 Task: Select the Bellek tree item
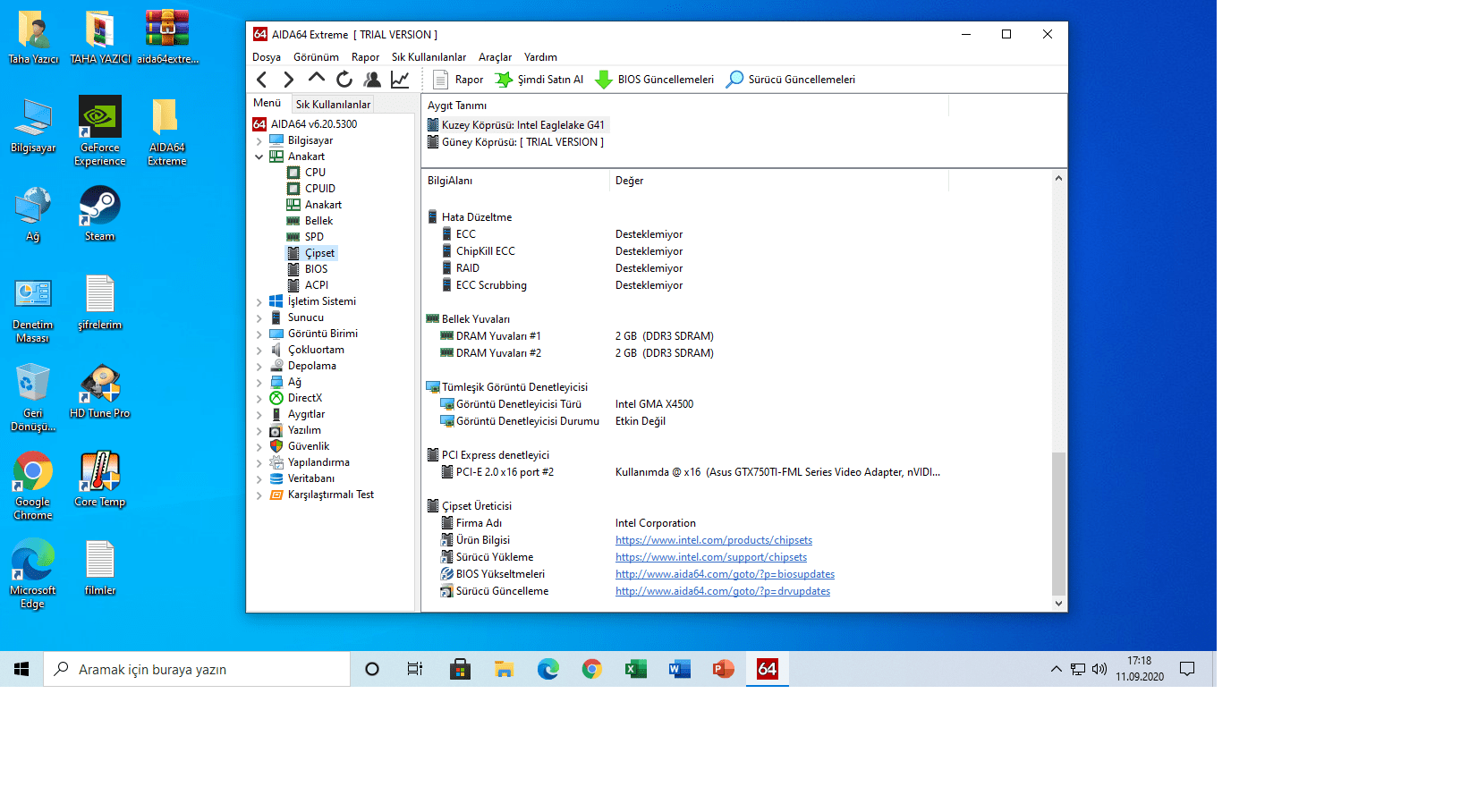318,221
